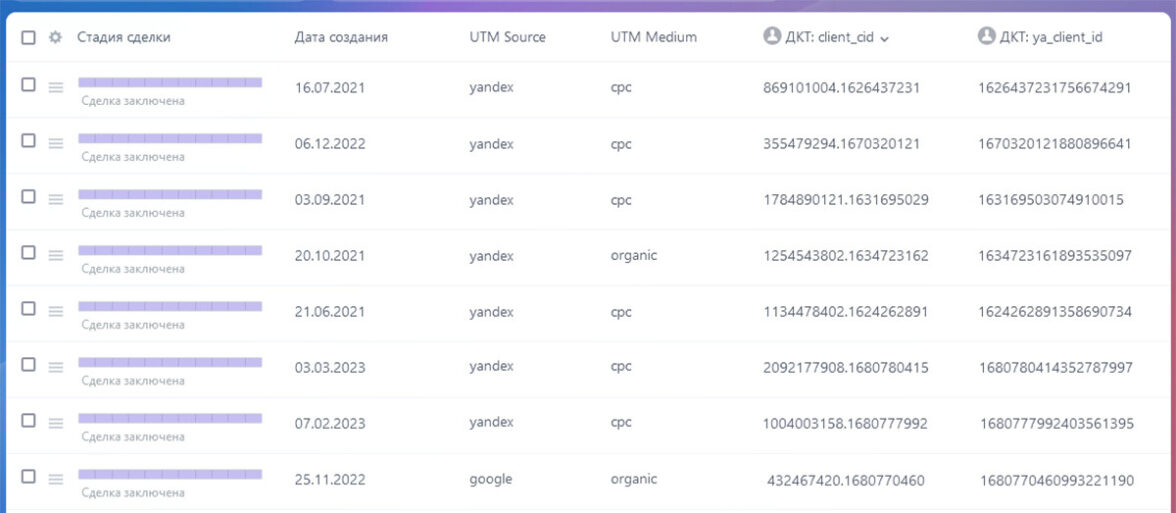
Task: Tick the checkbox for the 07.02.2023 deal
Action: (28, 421)
